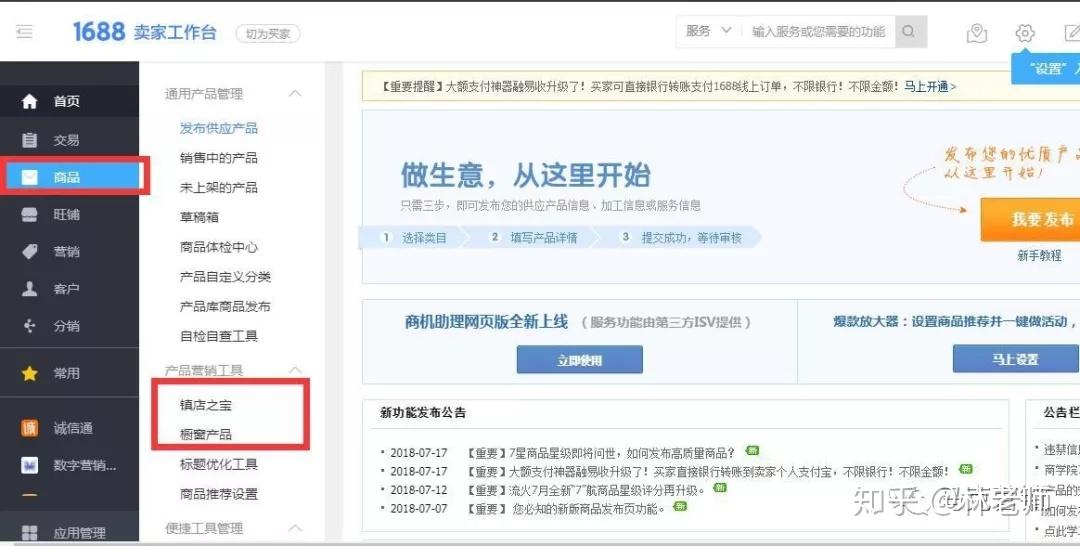The image size is (1080, 546).
Task: Click the 切为买家 switch button
Action: point(268,33)
